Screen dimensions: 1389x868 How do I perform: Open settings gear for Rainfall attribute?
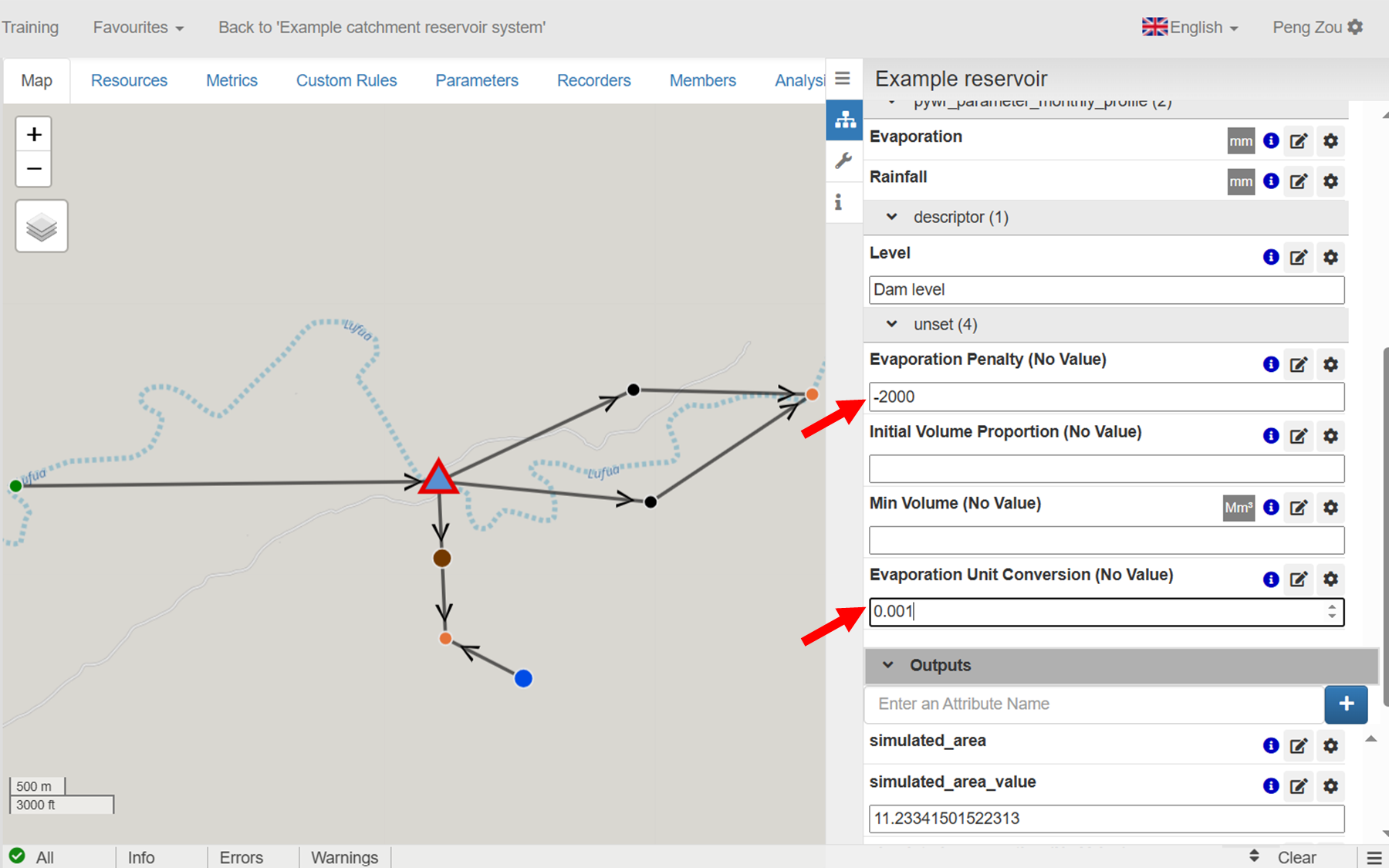pyautogui.click(x=1330, y=181)
